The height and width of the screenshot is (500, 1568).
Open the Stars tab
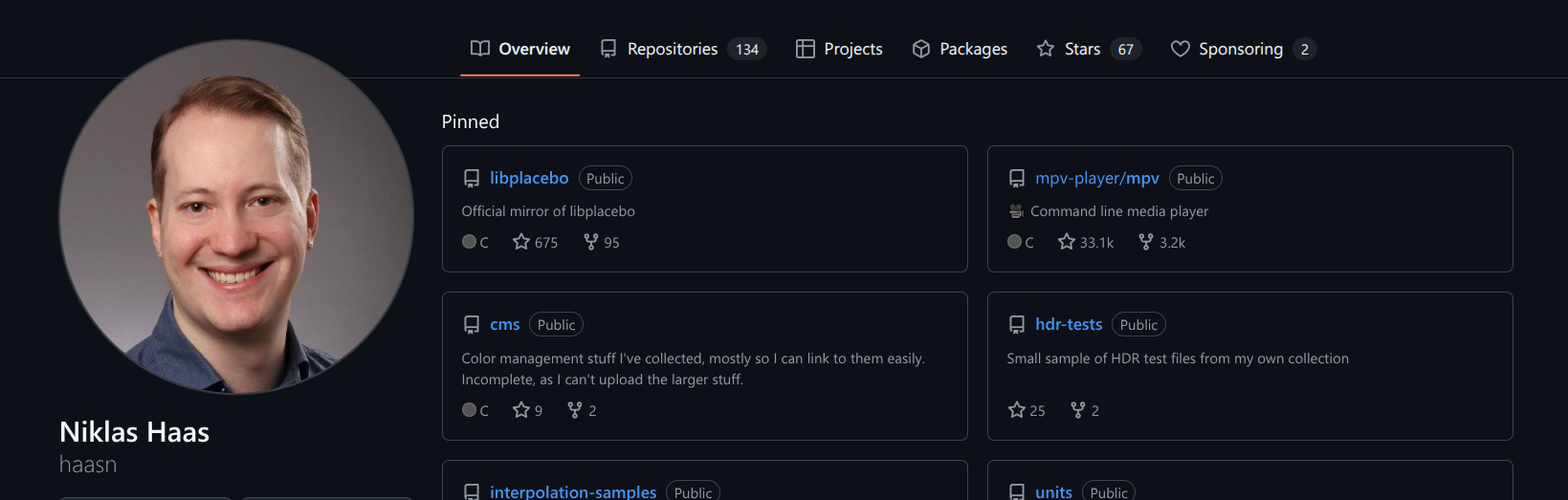click(1089, 49)
